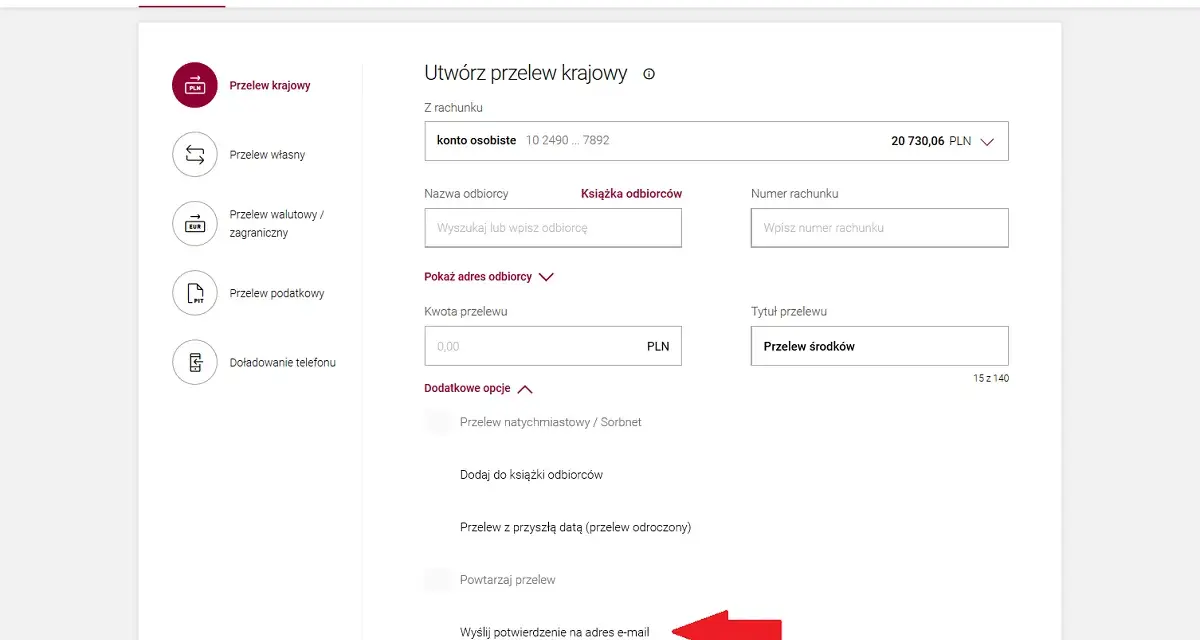Viewport: 1200px width, 640px height.
Task: Click the Z rachunku label
Action: 454,107
